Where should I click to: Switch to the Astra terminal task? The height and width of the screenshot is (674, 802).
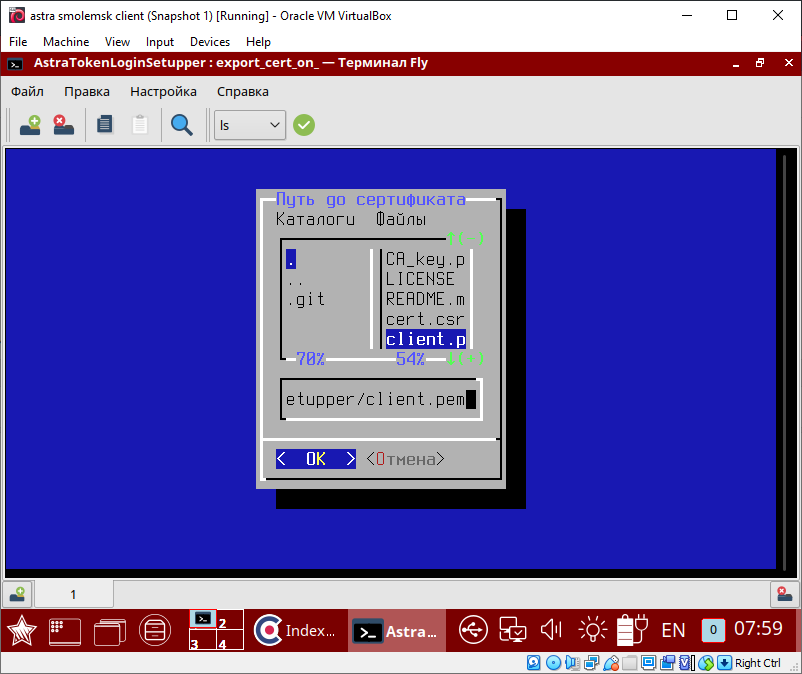click(x=397, y=631)
